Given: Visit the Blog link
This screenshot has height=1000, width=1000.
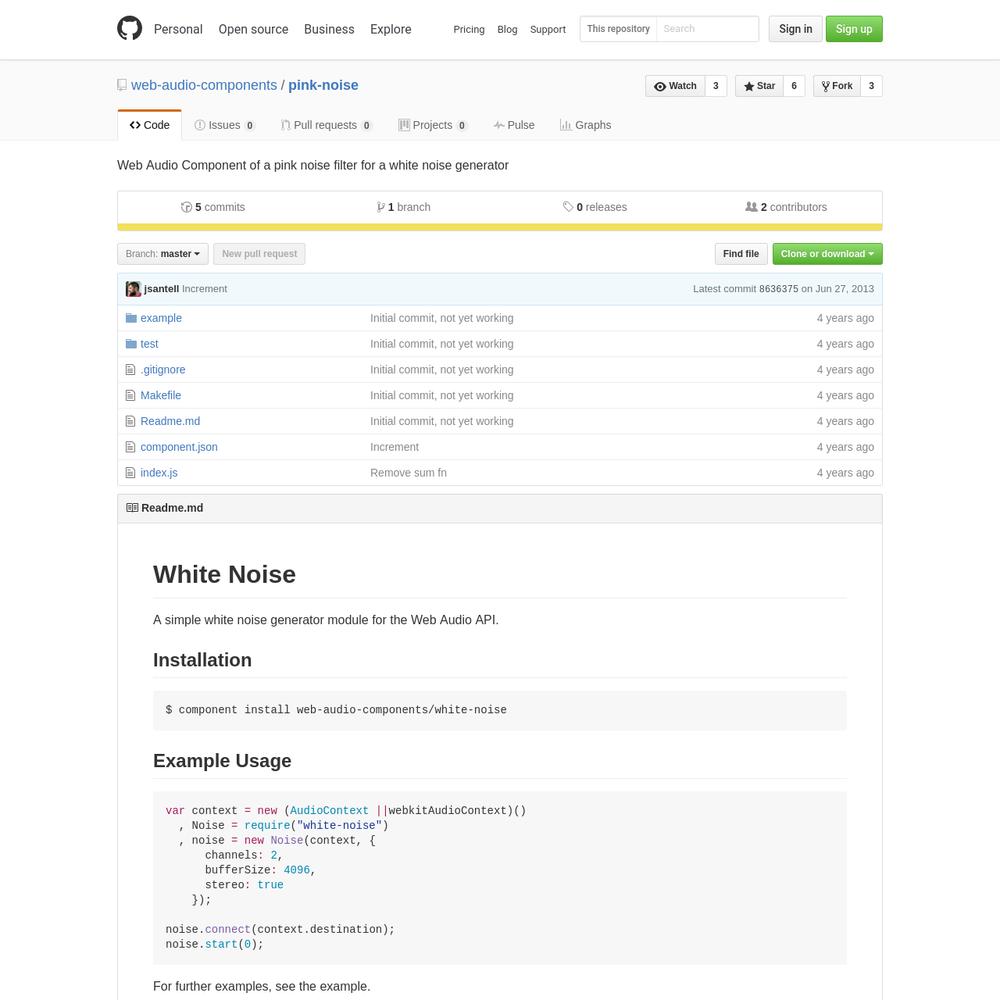Looking at the screenshot, I should (507, 29).
